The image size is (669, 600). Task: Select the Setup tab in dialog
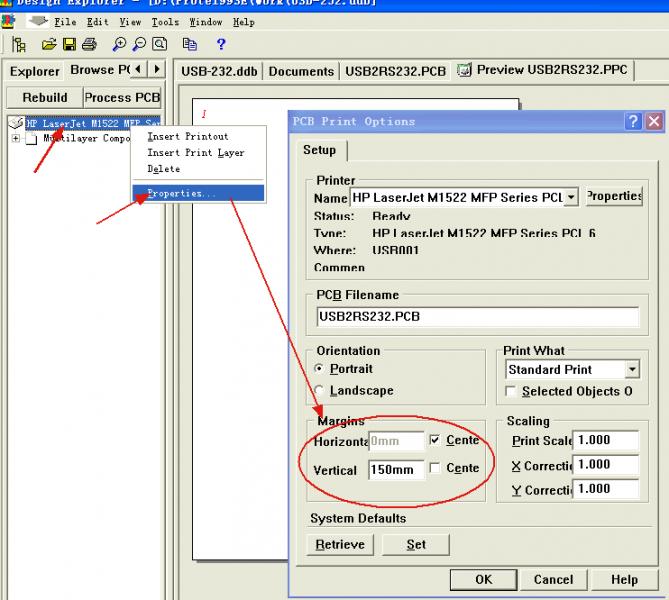(320, 150)
